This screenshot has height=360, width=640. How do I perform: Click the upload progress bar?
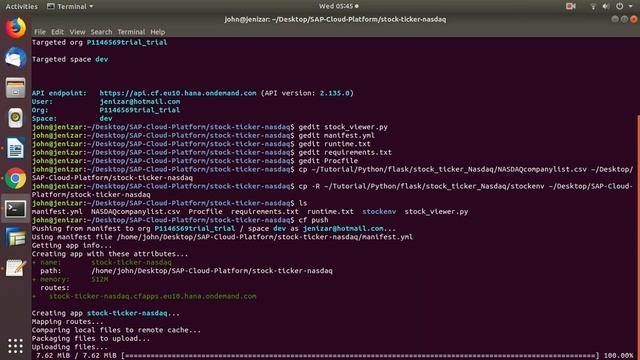360,356
